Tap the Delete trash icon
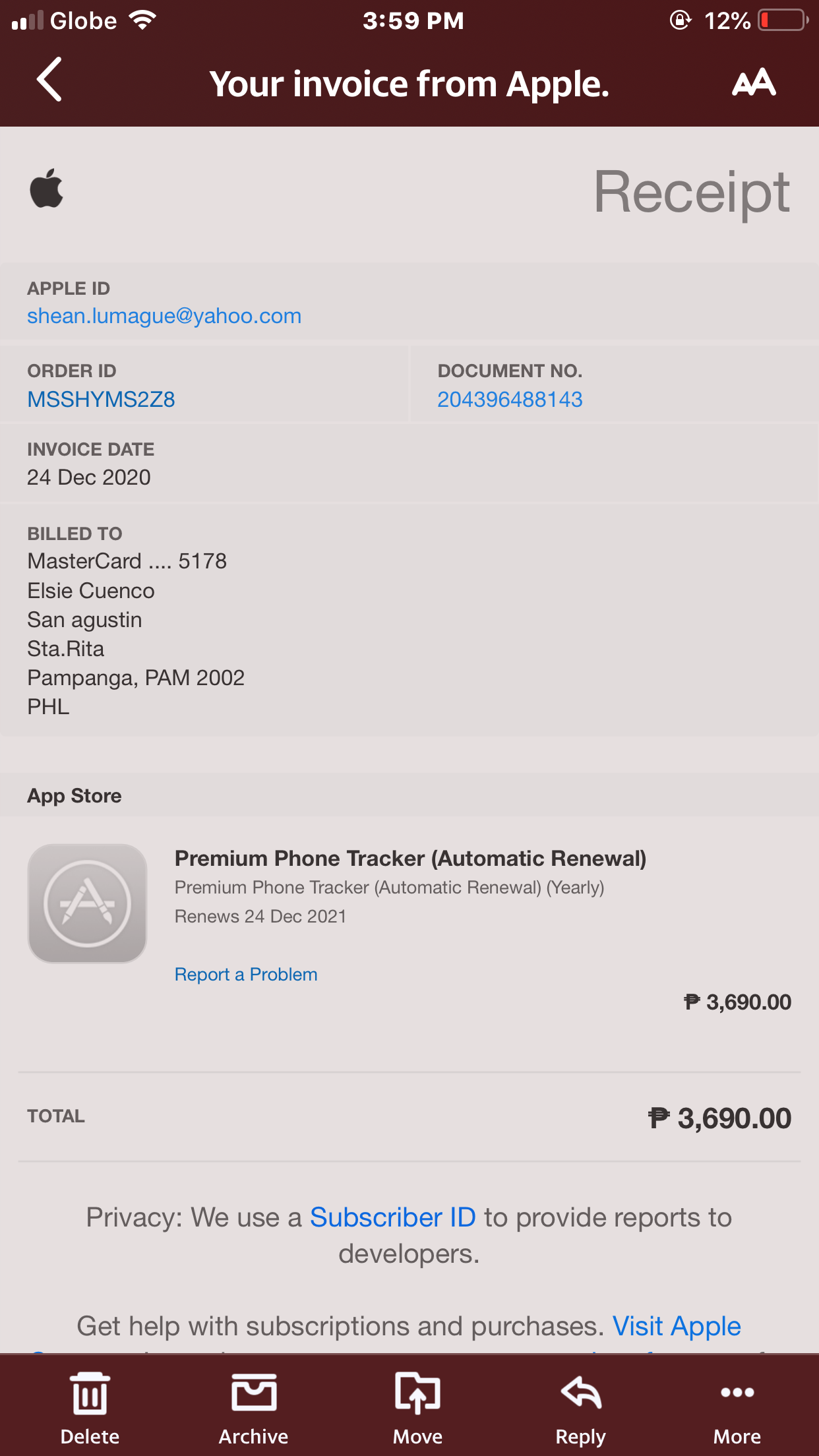Screen dimensions: 819x1456 click(x=90, y=1393)
